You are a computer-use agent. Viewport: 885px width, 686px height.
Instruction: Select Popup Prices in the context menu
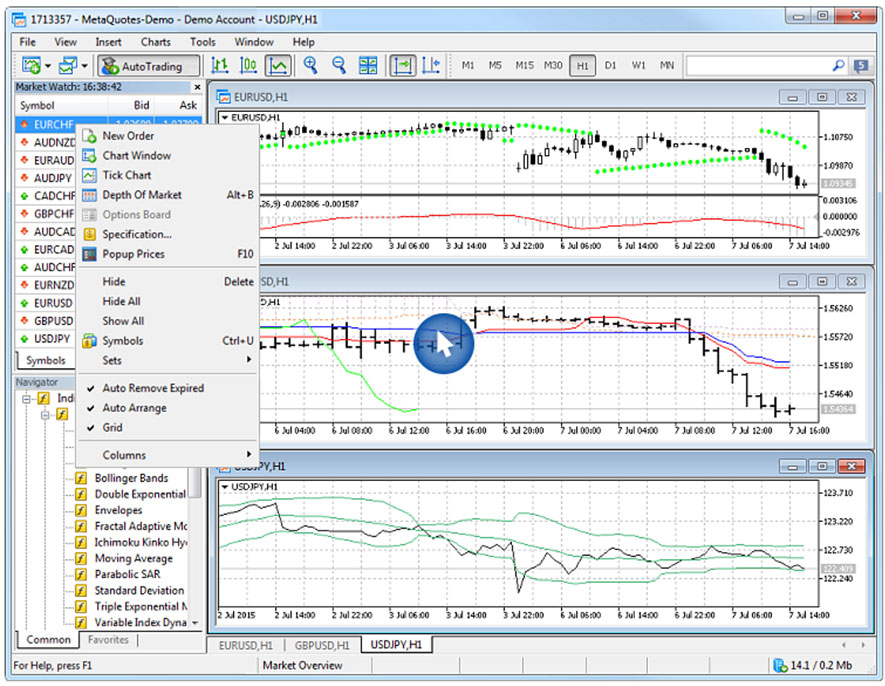(168, 254)
